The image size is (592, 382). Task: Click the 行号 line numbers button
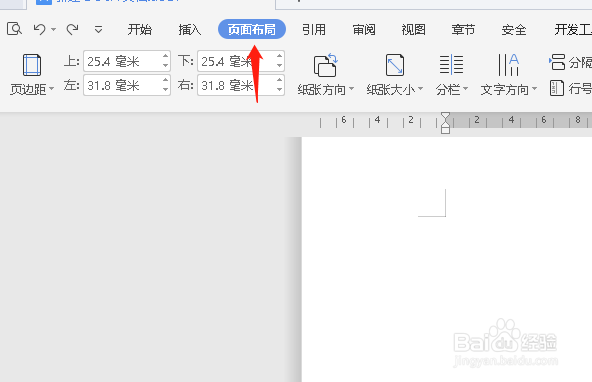click(x=570, y=88)
